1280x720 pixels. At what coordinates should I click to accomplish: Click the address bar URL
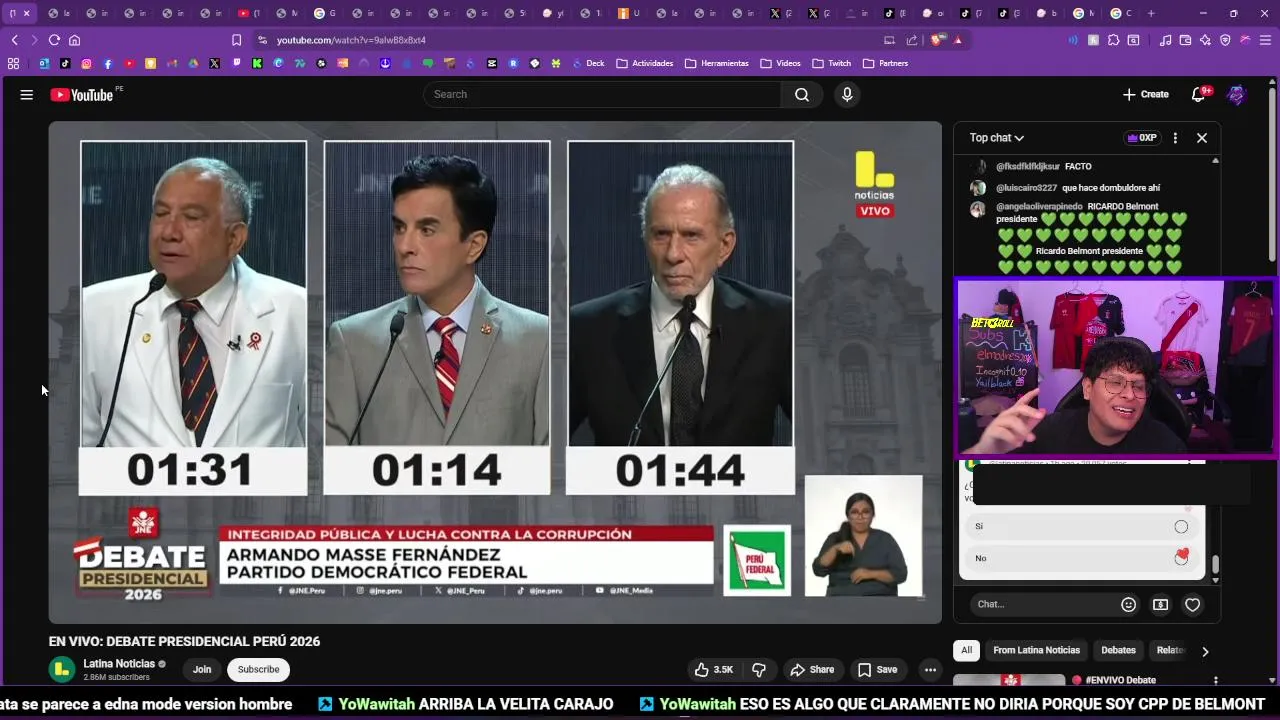pyautogui.click(x=351, y=40)
